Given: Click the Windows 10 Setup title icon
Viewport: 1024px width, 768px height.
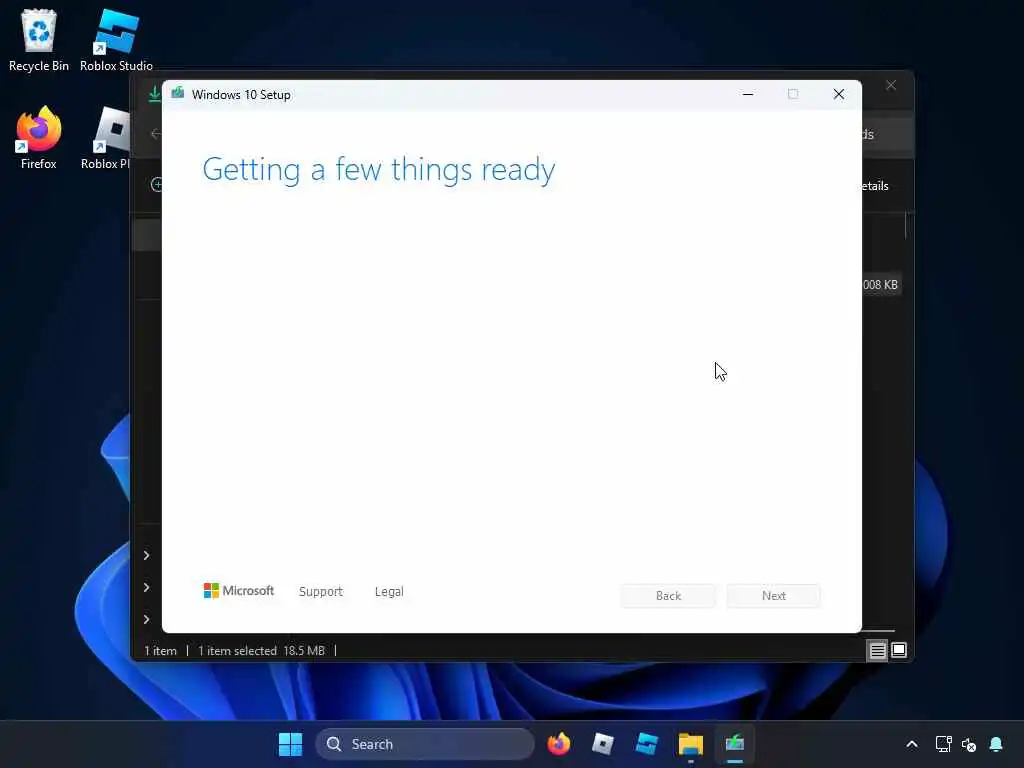Looking at the screenshot, I should (x=178, y=93).
